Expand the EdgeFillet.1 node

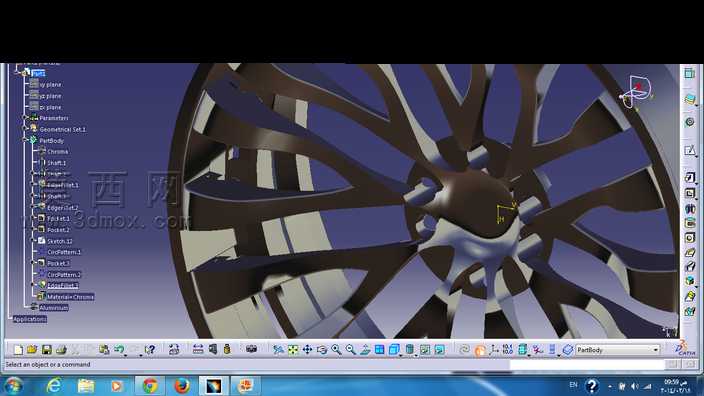[33, 185]
